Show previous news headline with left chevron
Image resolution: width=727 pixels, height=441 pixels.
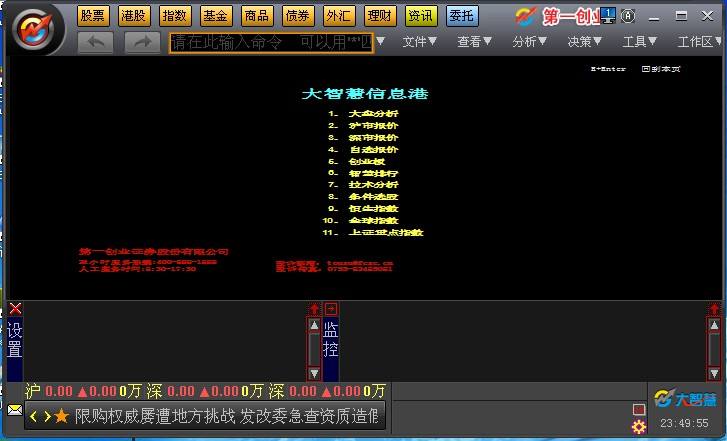click(x=33, y=416)
